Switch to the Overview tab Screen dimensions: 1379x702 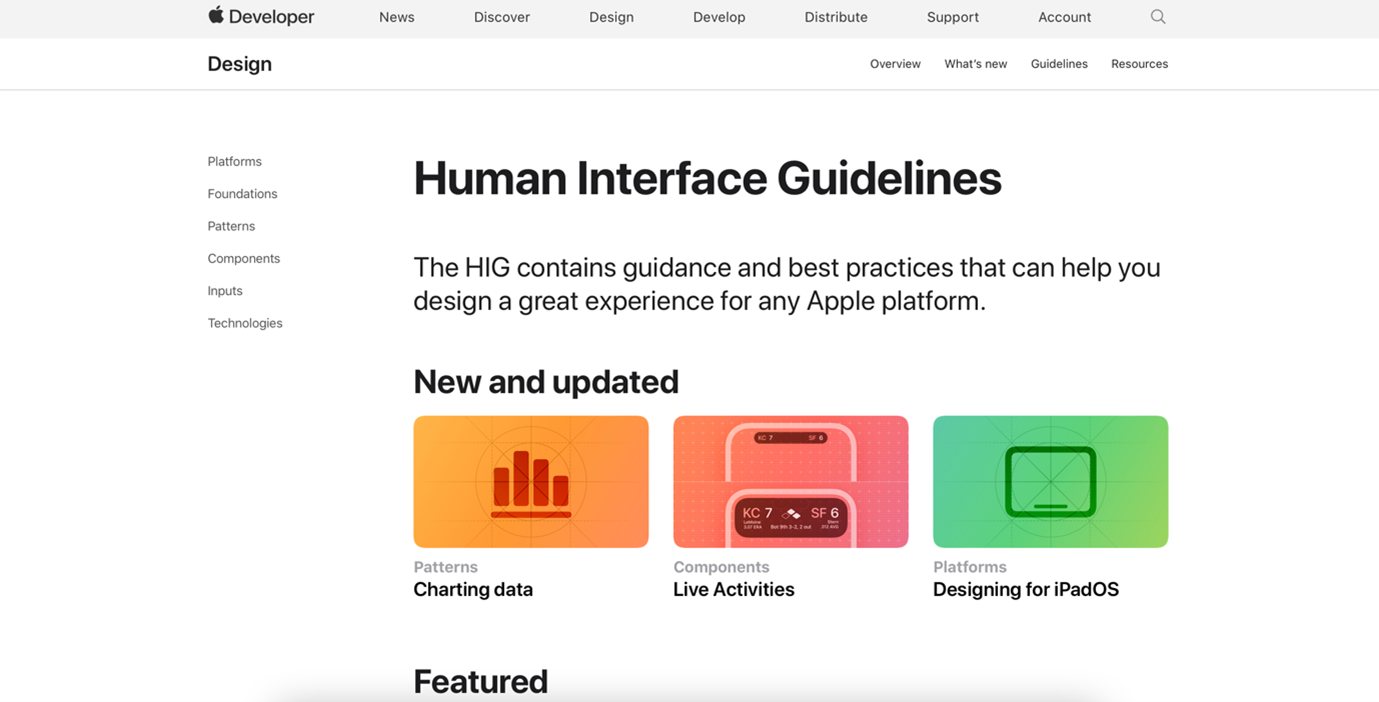[895, 64]
